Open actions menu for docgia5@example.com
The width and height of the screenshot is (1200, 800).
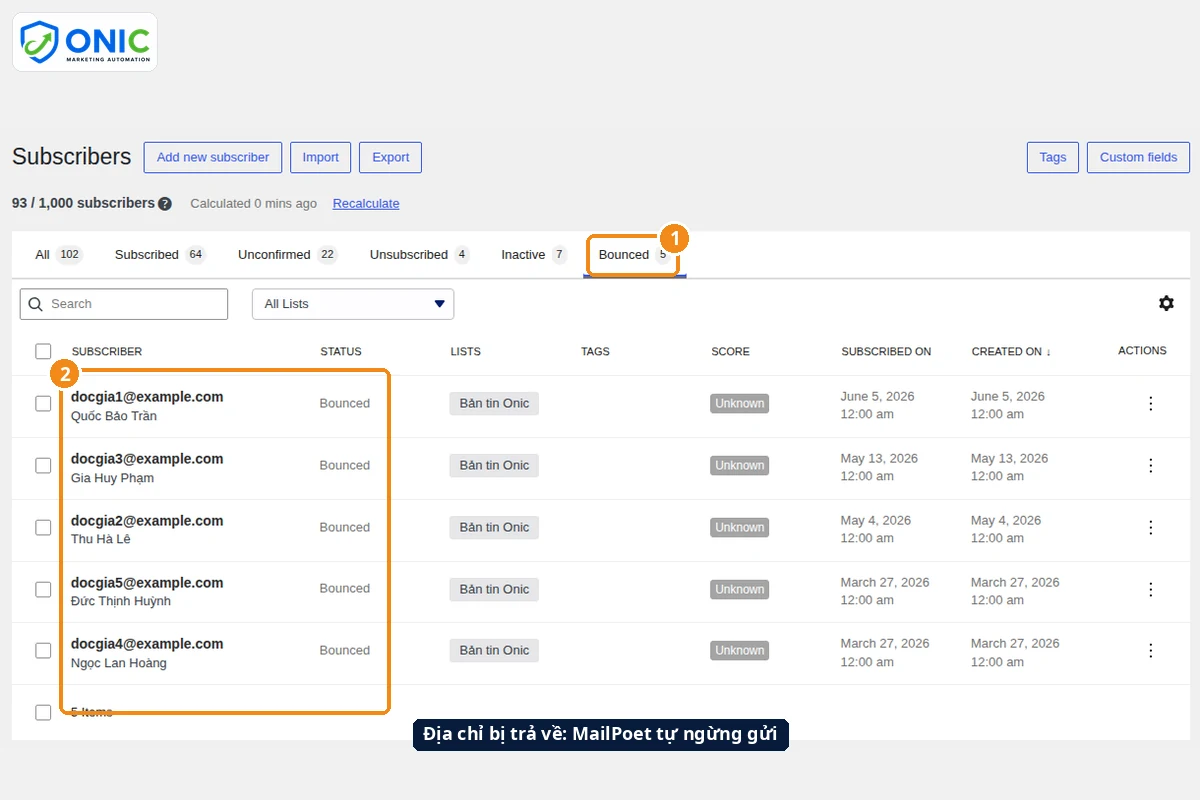(1151, 590)
